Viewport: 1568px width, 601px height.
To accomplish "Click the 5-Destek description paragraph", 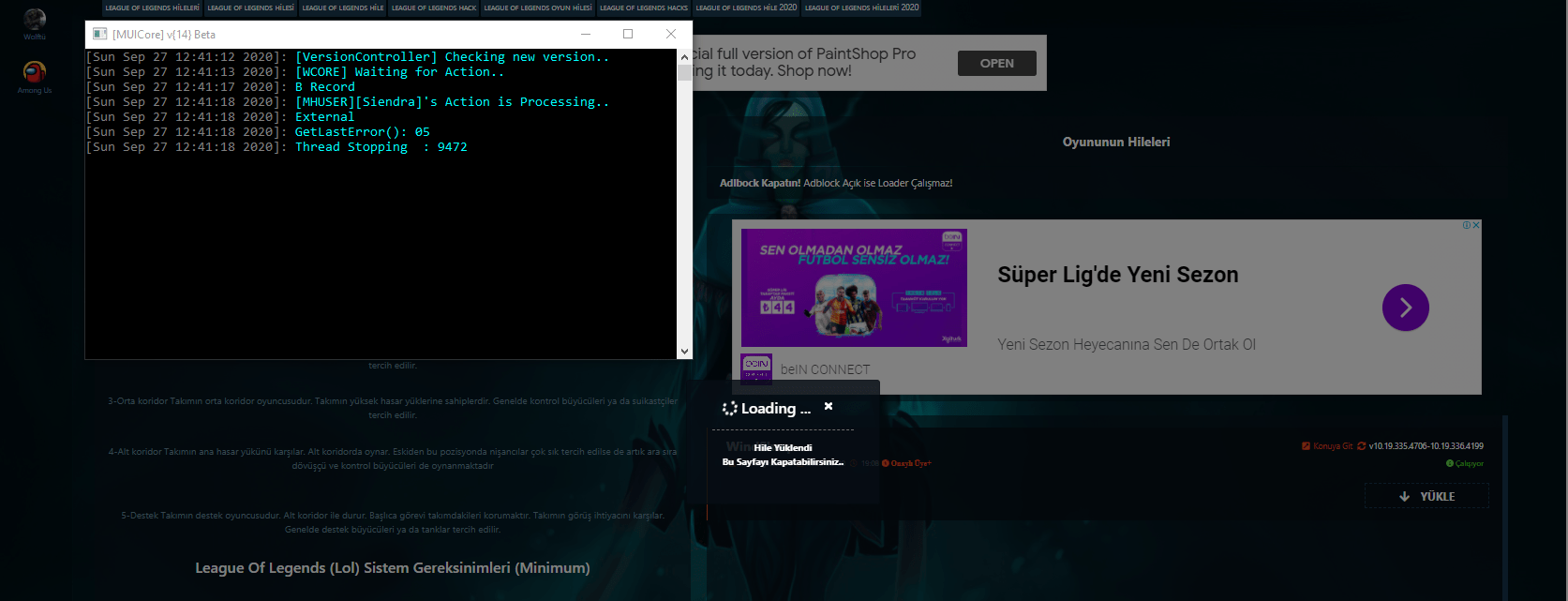I will [393, 522].
